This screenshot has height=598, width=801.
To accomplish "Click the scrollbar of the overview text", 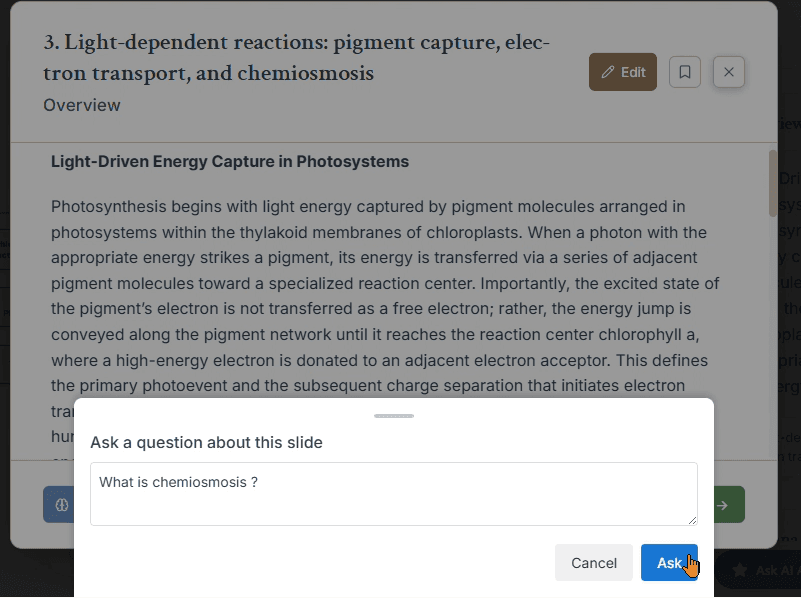I will click(x=772, y=184).
